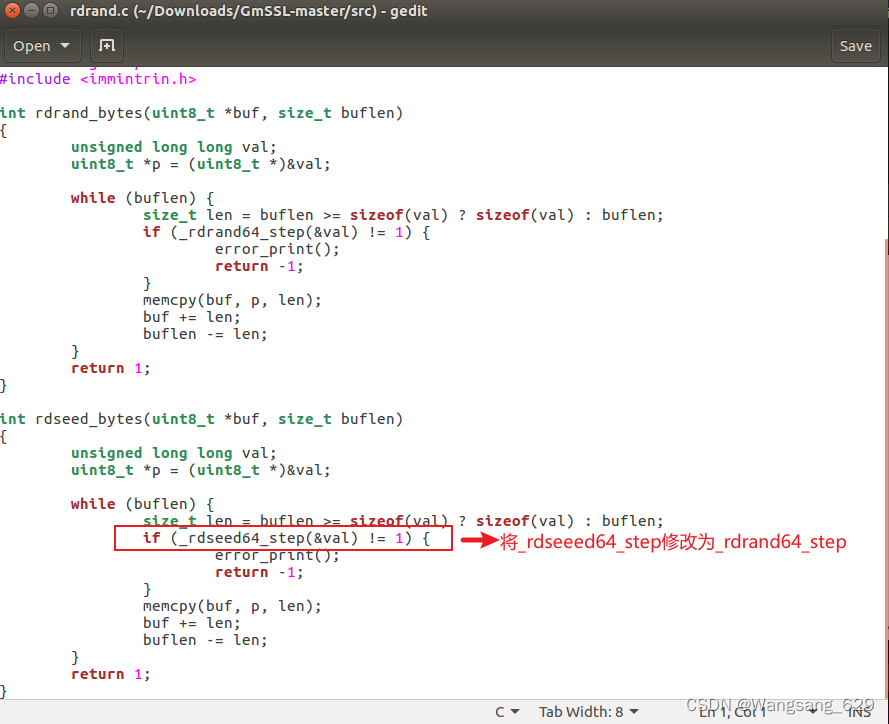The image size is (889, 724).
Task: Place cursor on the #include <immintrin.h> line
Action: point(98,78)
